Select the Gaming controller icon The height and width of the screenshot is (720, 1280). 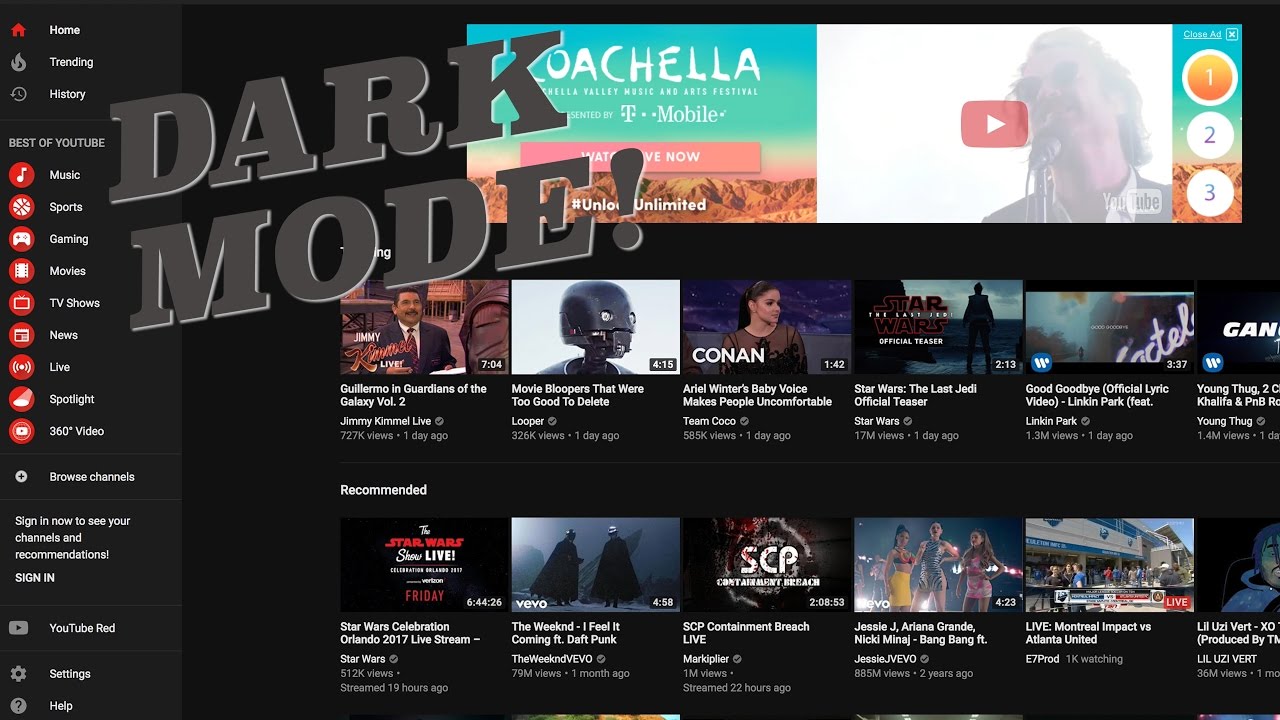(x=21, y=239)
